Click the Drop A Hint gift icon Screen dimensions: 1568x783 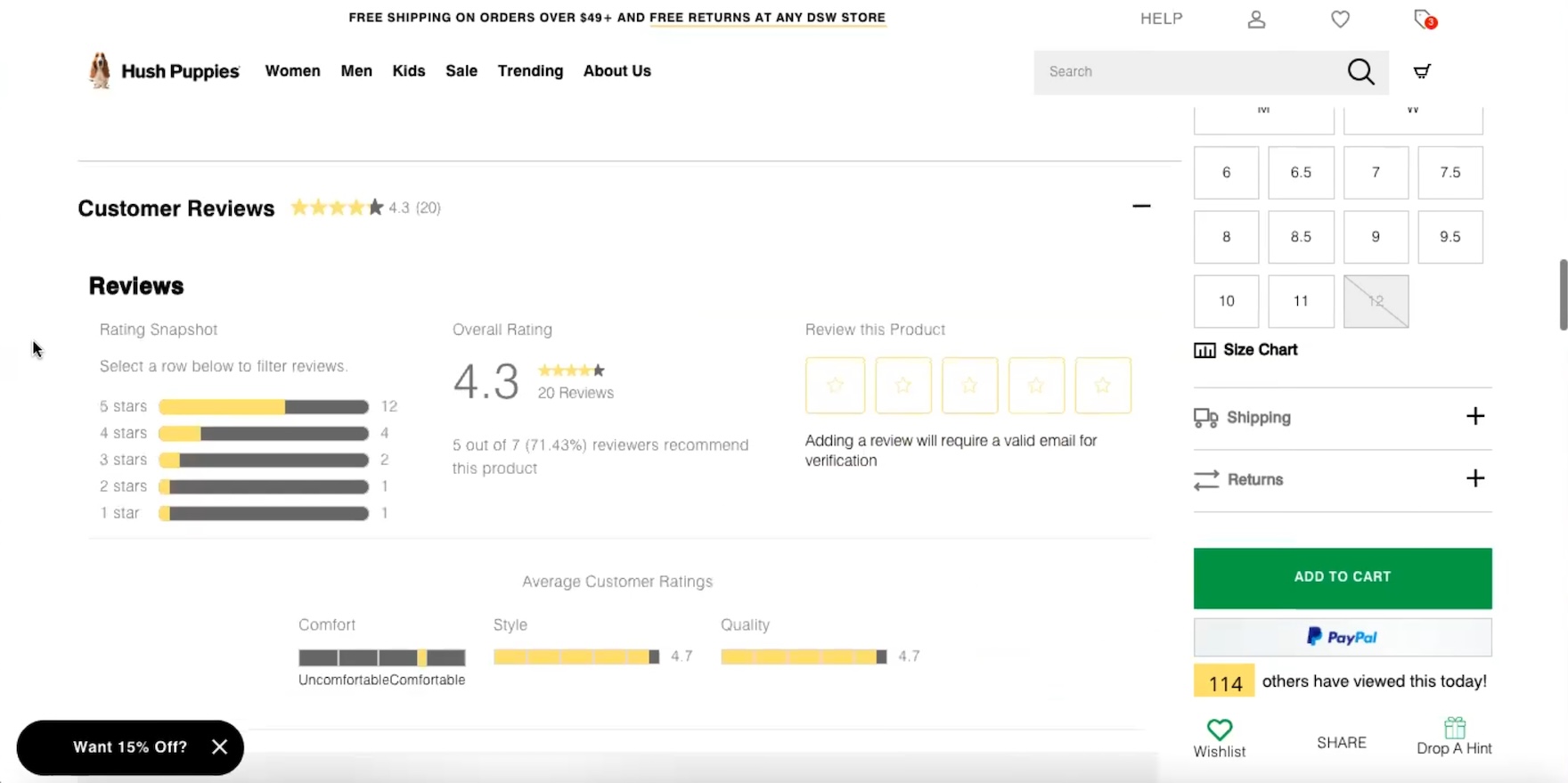(x=1454, y=728)
